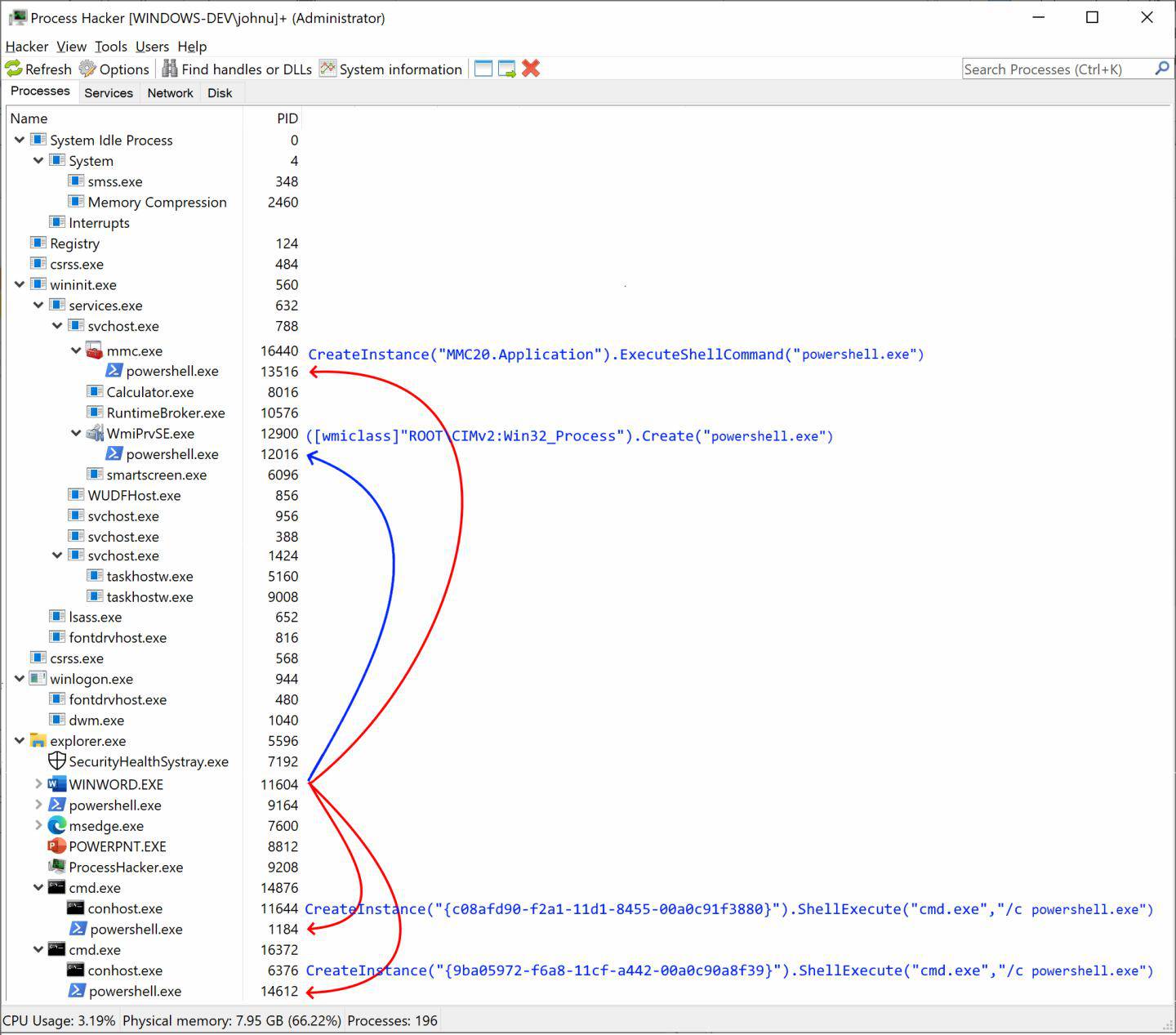1176x1035 pixels.
Task: Open the System information graph icon
Action: tap(327, 69)
